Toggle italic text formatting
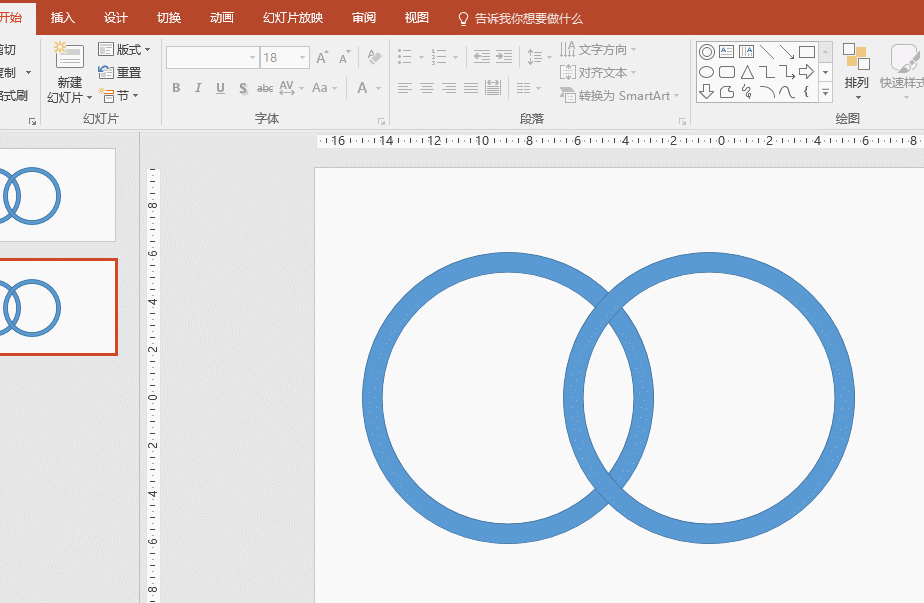 pos(198,88)
